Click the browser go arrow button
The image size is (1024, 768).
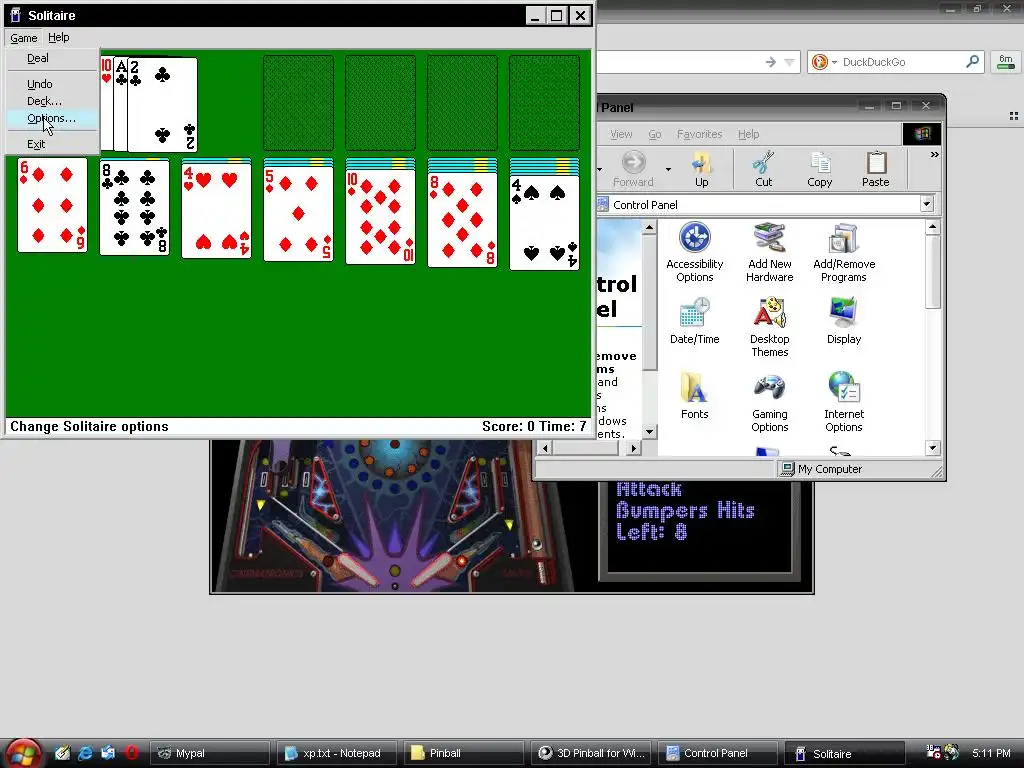click(x=771, y=62)
